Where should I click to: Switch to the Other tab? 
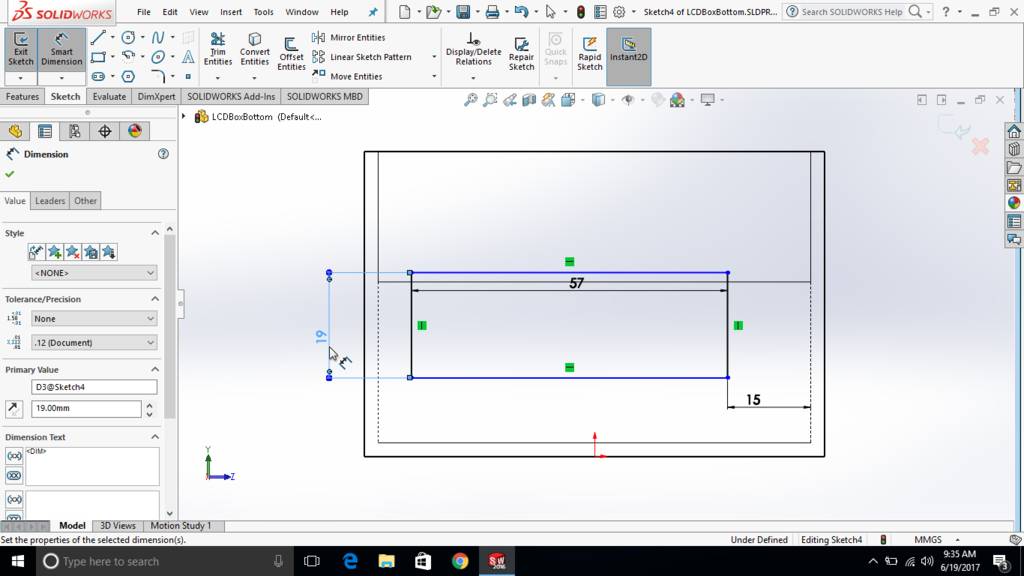click(x=86, y=201)
